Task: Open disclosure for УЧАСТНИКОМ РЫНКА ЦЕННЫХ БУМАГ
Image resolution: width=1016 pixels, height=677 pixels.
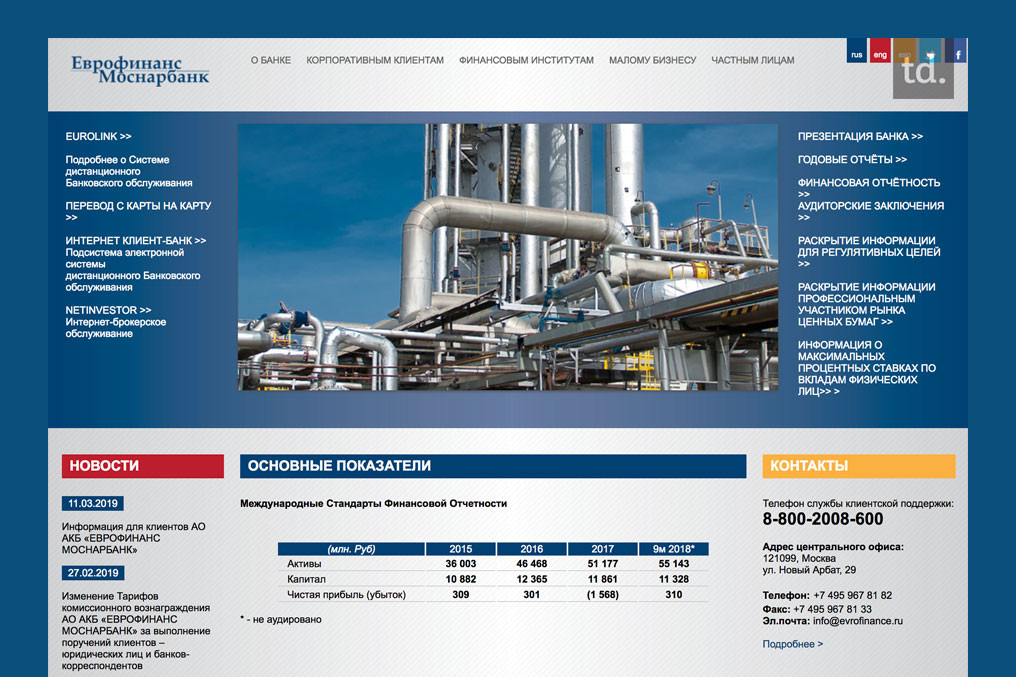Action: point(866,304)
